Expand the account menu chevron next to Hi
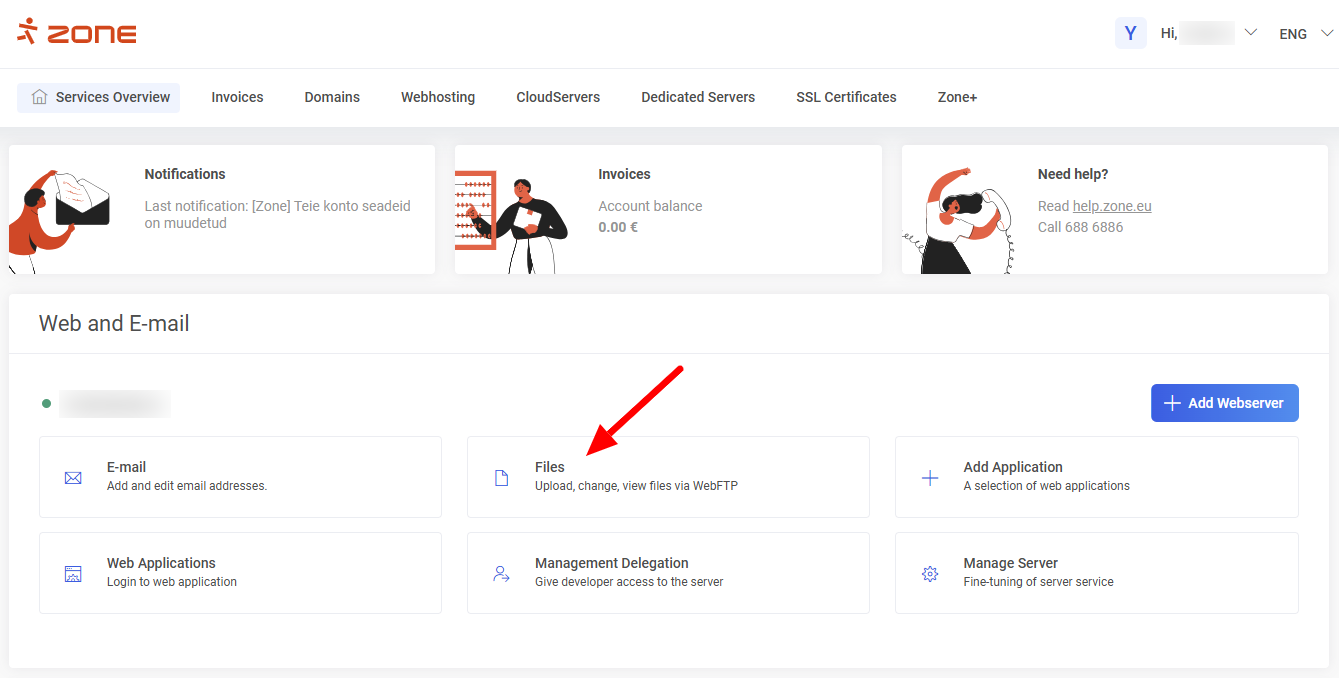Viewport: 1339px width, 678px height. 1250,33
